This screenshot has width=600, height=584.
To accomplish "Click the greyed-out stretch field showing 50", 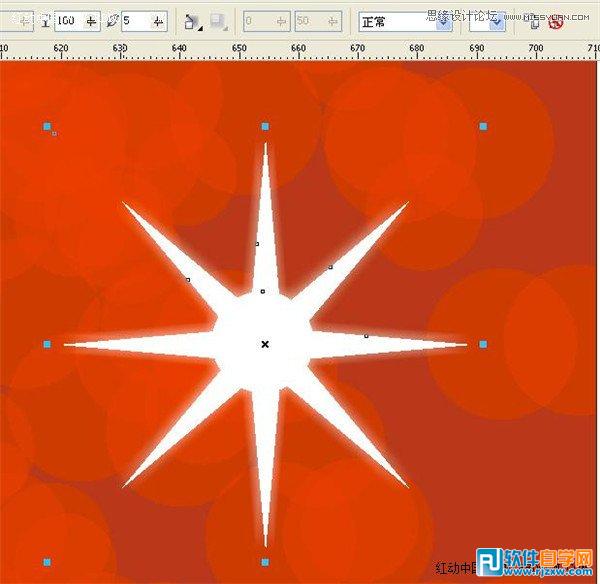I will [318, 21].
